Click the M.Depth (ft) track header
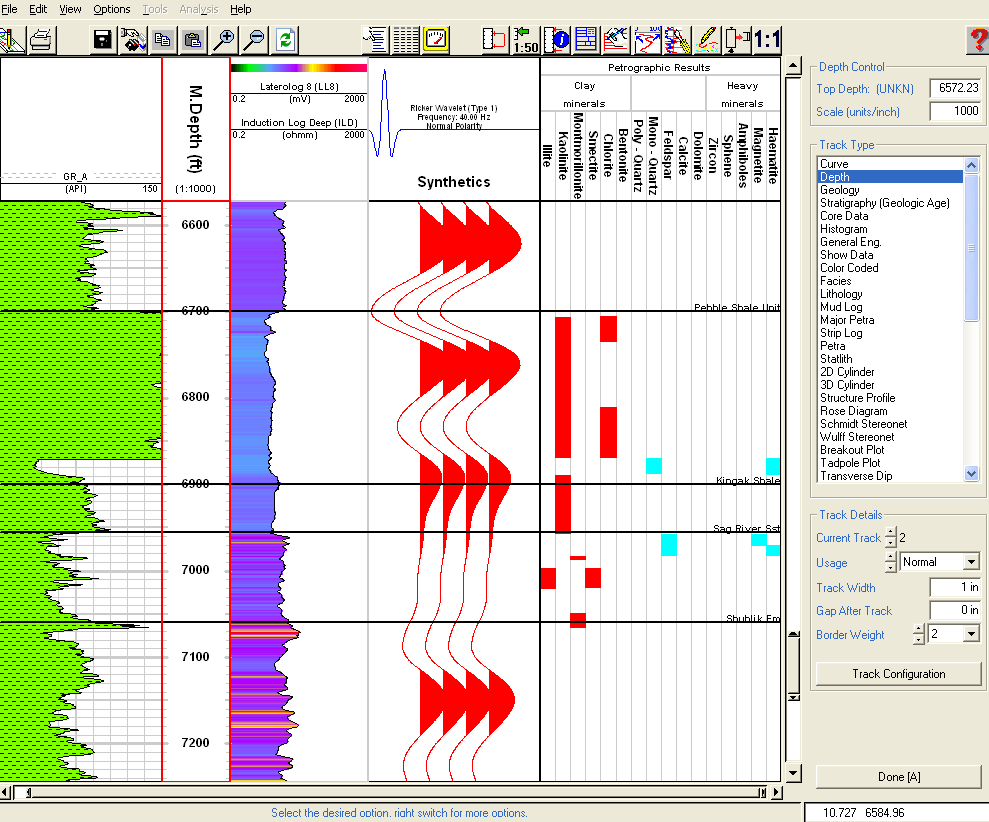989x822 pixels. [196, 129]
